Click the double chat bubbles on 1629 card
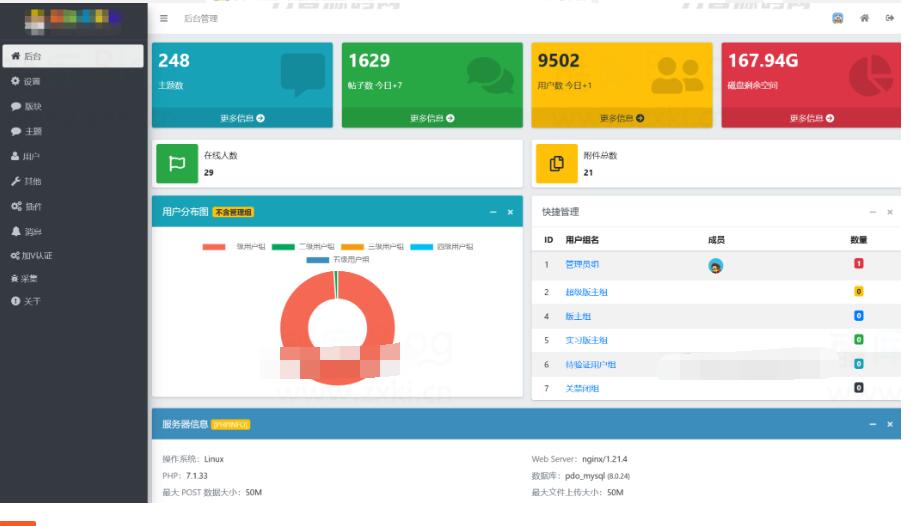 pos(490,75)
